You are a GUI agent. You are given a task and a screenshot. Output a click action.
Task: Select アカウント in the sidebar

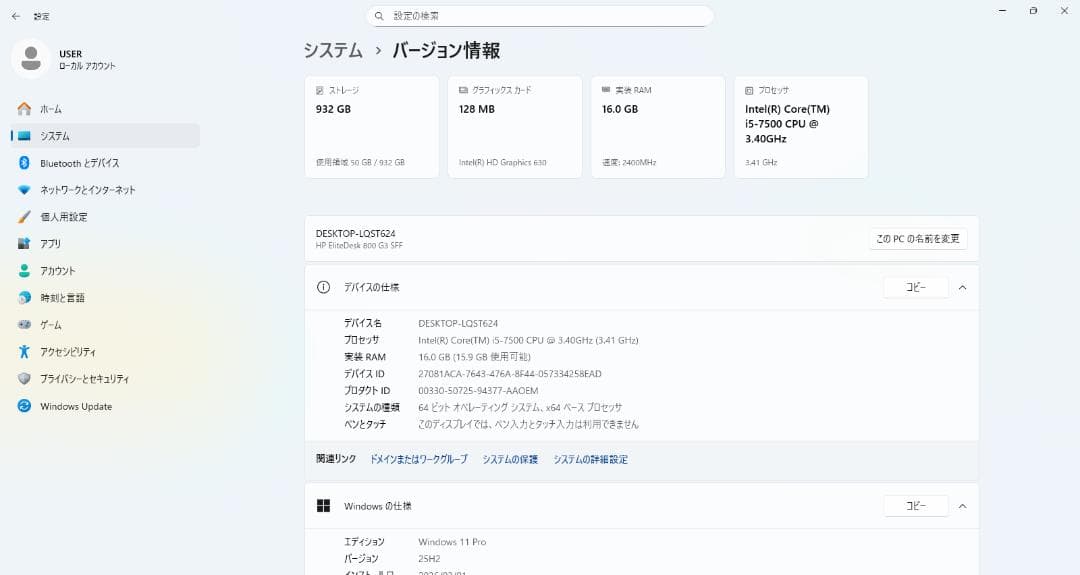[x=105, y=271]
